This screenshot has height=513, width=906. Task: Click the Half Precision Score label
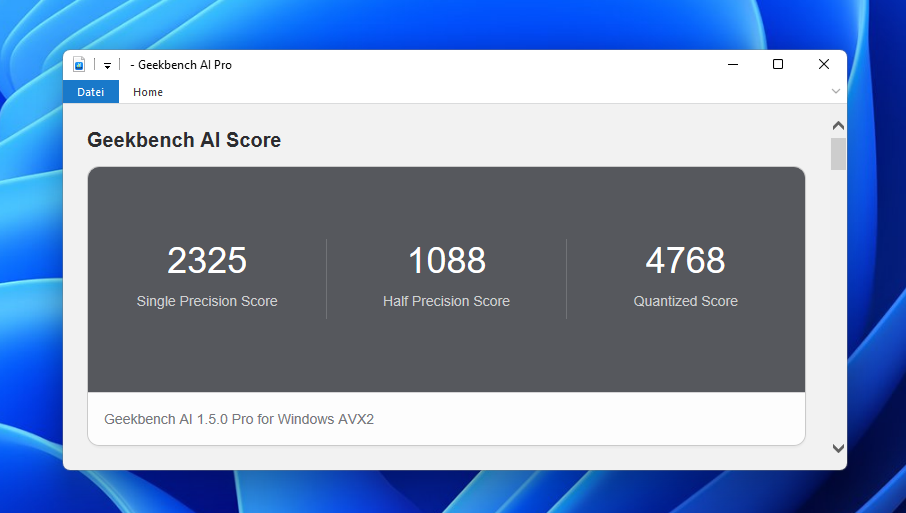pyautogui.click(x=446, y=301)
